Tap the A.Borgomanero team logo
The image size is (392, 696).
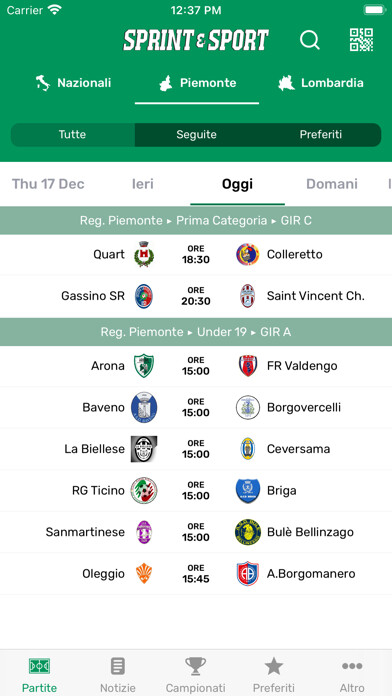point(247,573)
